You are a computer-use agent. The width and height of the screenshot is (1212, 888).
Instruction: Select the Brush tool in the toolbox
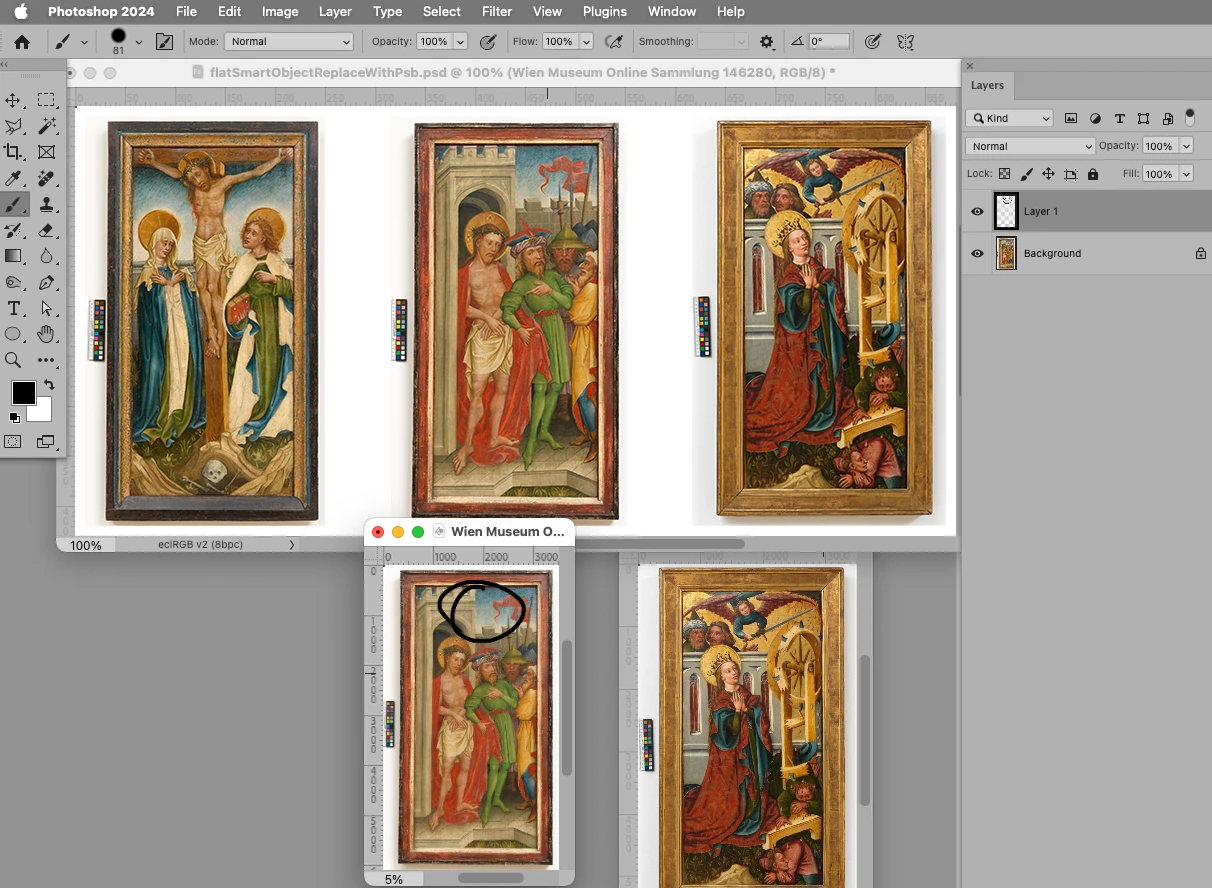[x=14, y=204]
